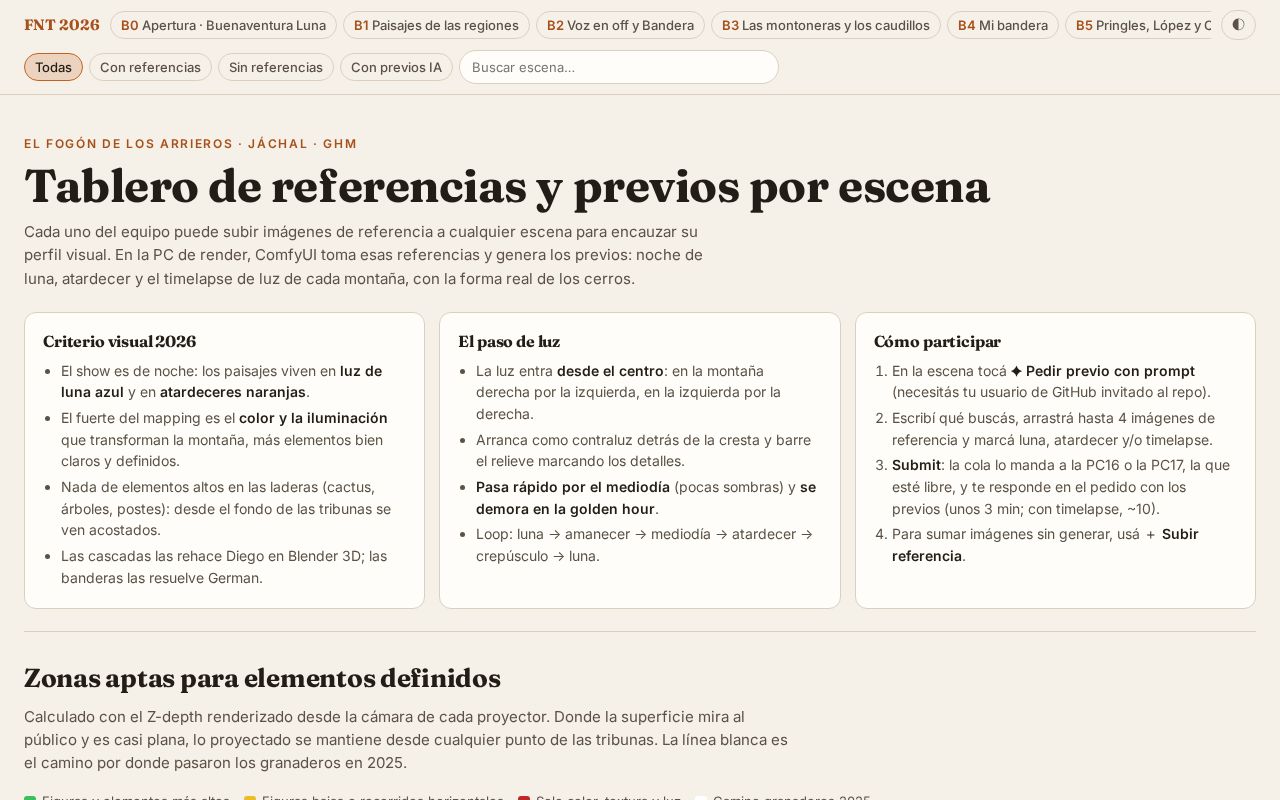
Task: Click the bullet starting 'La luz entra desde el centro'
Action: click(647, 392)
